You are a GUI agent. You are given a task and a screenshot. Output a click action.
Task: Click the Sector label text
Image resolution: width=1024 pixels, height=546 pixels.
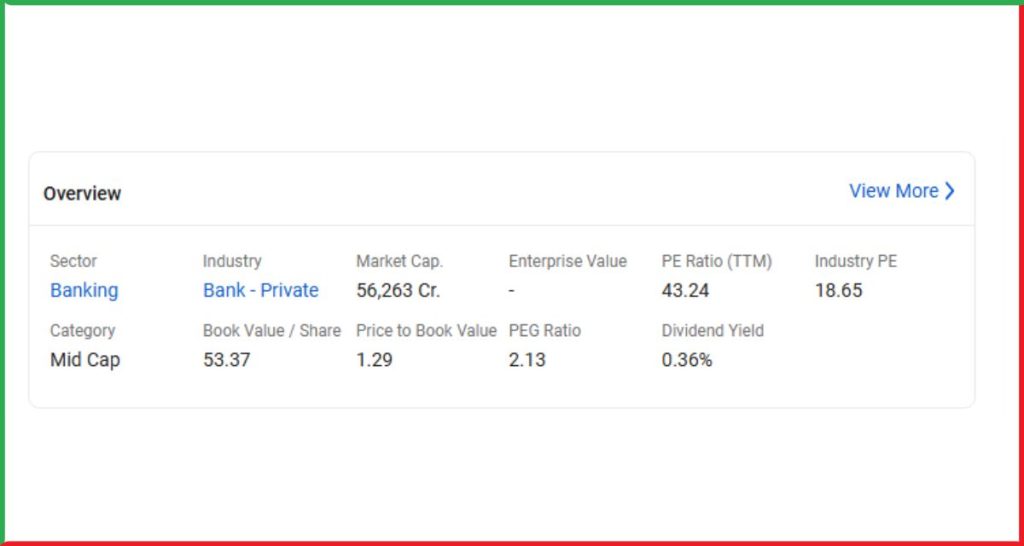[73, 262]
